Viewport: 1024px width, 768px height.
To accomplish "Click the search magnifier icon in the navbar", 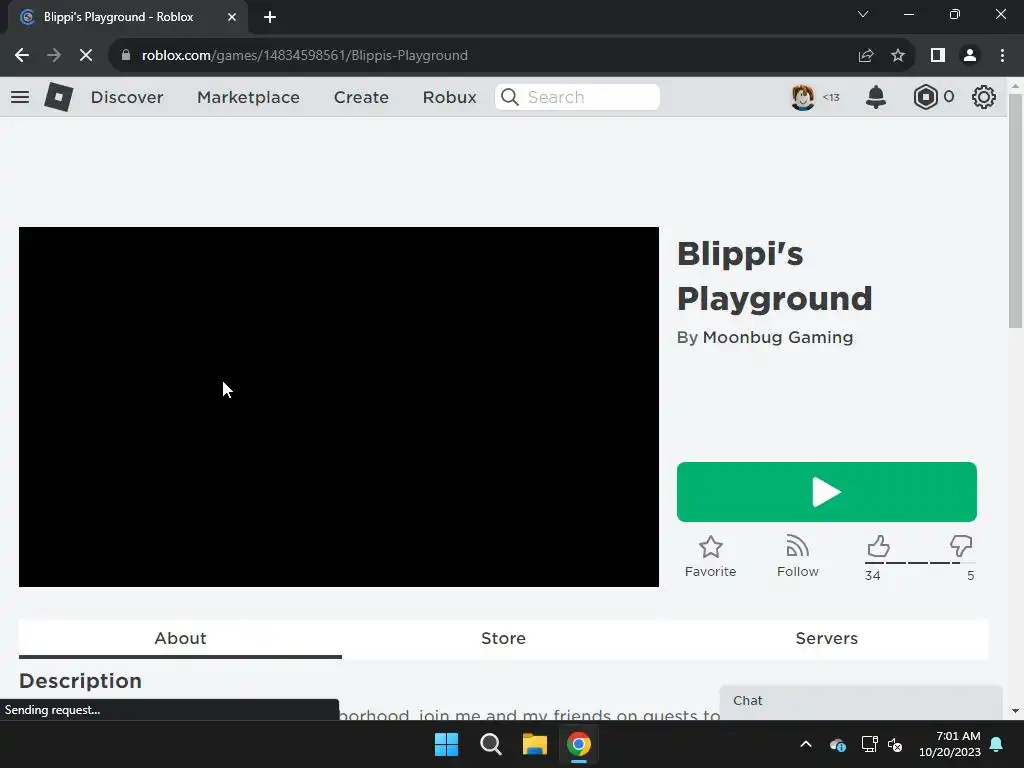I will 509,97.
